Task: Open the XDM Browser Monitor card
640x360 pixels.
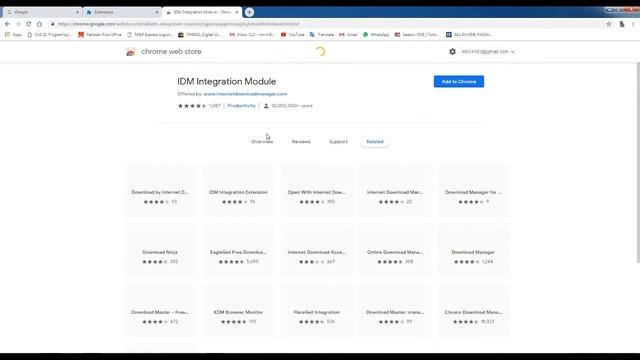Action: tap(238, 310)
